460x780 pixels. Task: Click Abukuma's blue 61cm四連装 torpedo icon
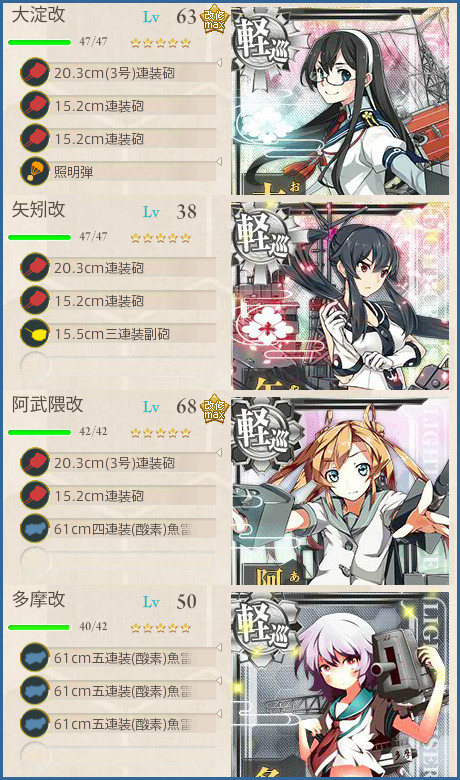click(x=35, y=528)
